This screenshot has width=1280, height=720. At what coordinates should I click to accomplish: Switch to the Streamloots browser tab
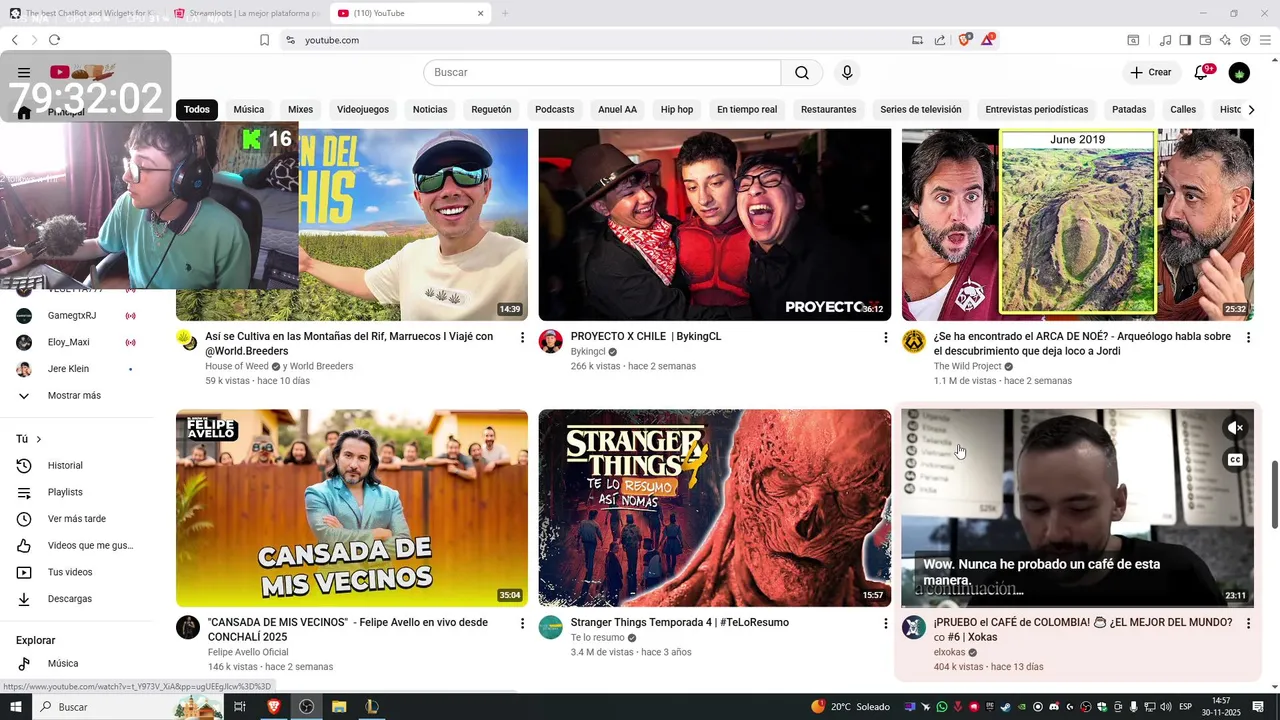tap(246, 13)
